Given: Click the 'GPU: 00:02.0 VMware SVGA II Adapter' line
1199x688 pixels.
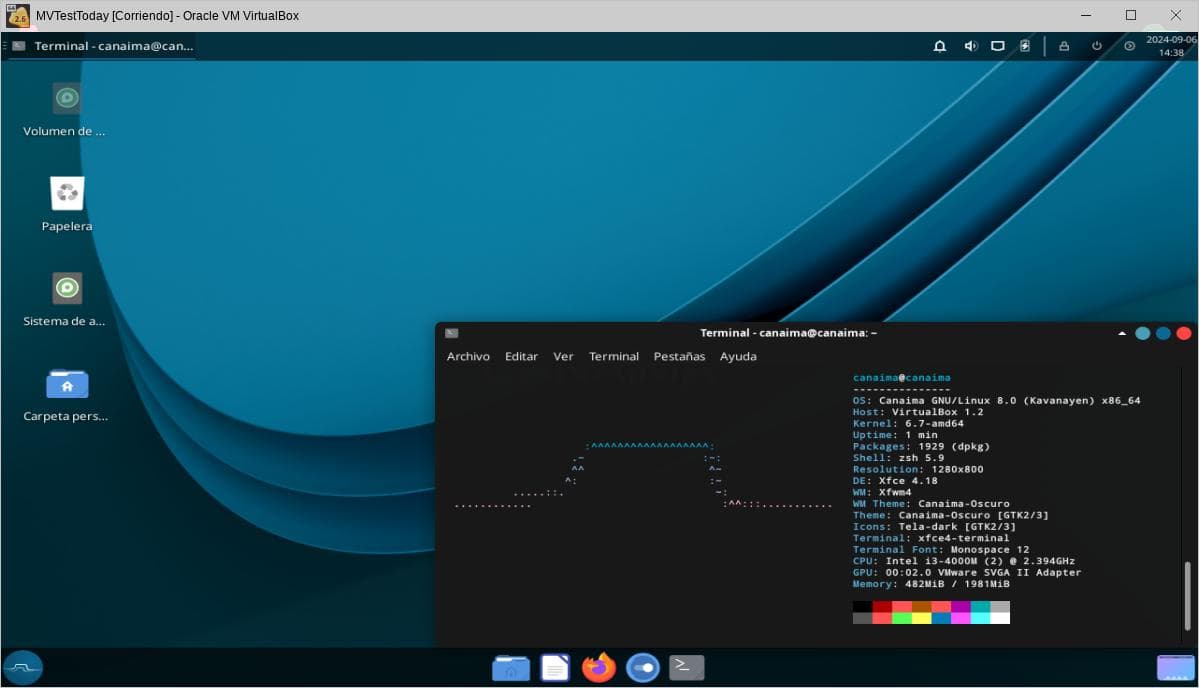Looking at the screenshot, I should click(x=967, y=573).
